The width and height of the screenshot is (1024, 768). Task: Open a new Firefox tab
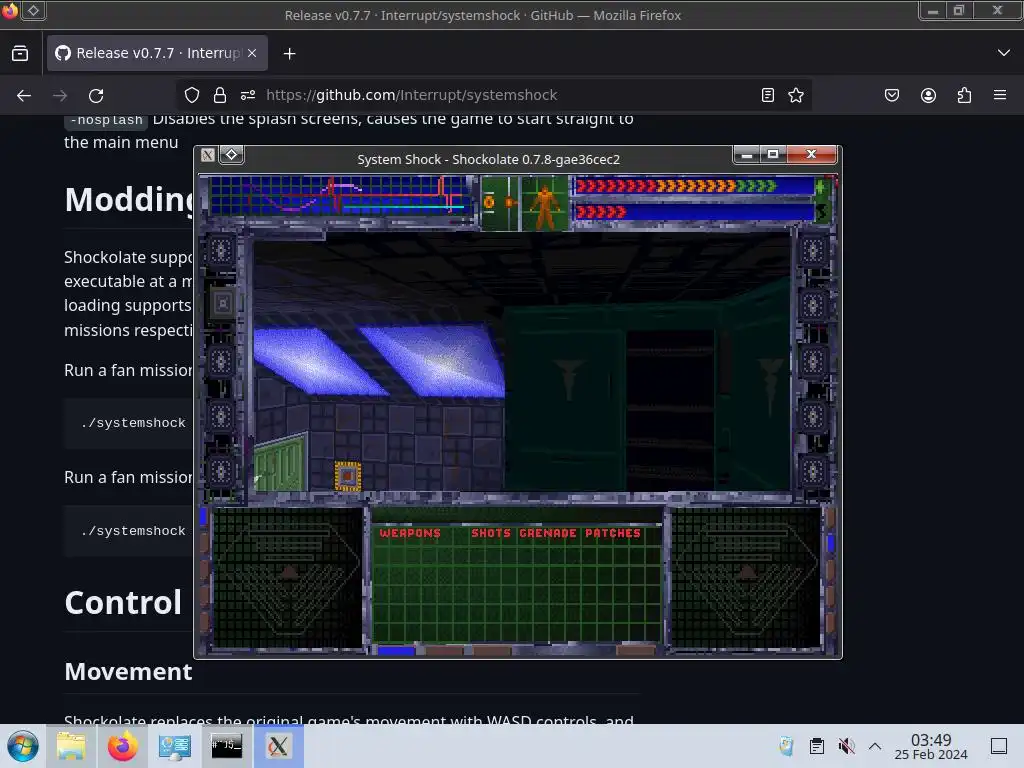(x=289, y=54)
